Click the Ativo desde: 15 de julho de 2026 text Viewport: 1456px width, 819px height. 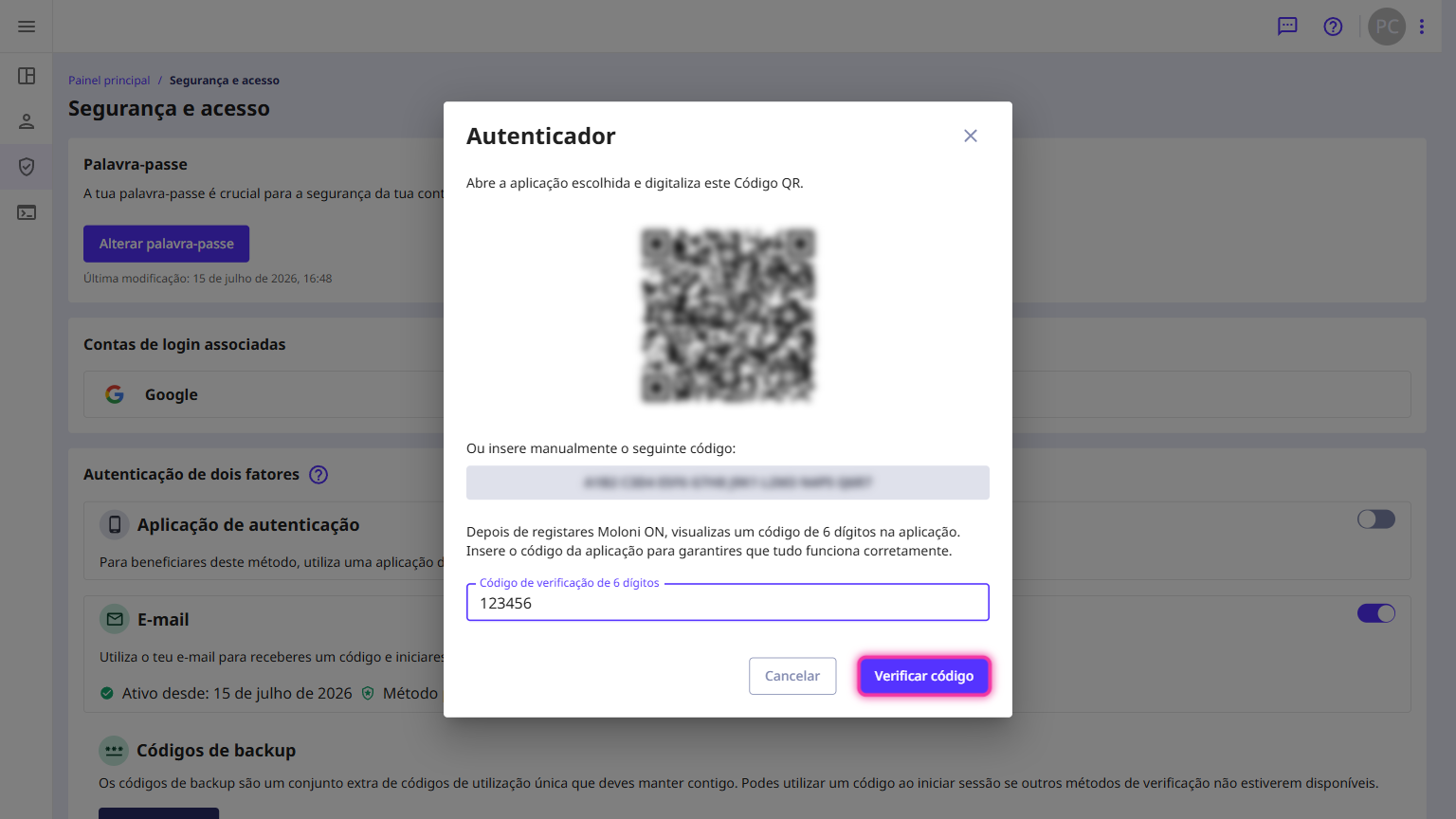coord(237,693)
